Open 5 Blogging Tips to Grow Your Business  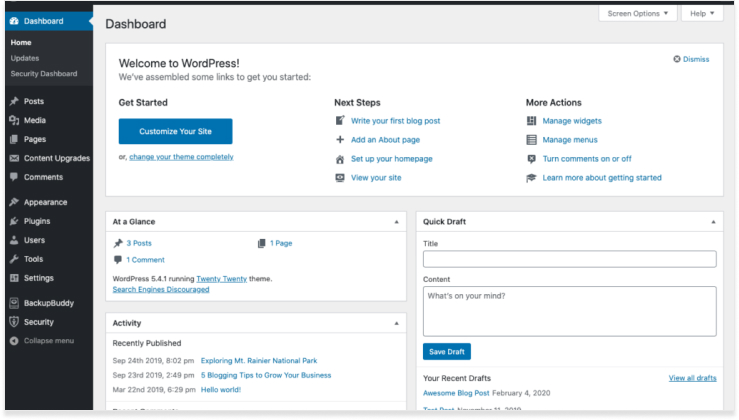tap(266, 375)
